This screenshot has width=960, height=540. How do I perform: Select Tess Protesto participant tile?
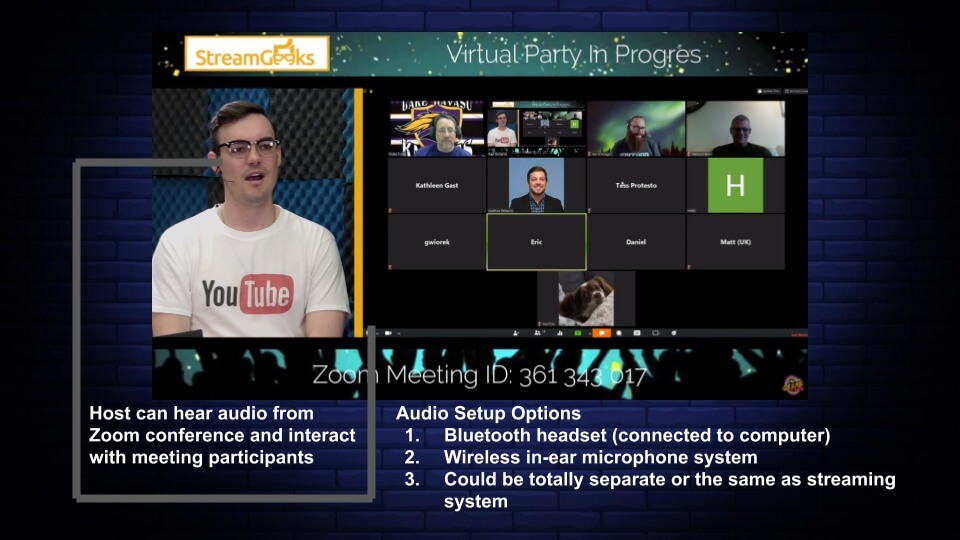[636, 186]
